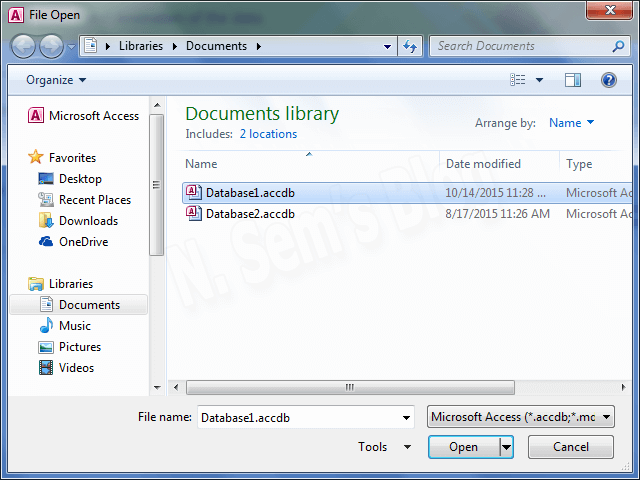
Task: Open the 2 locations link
Action: click(x=268, y=134)
